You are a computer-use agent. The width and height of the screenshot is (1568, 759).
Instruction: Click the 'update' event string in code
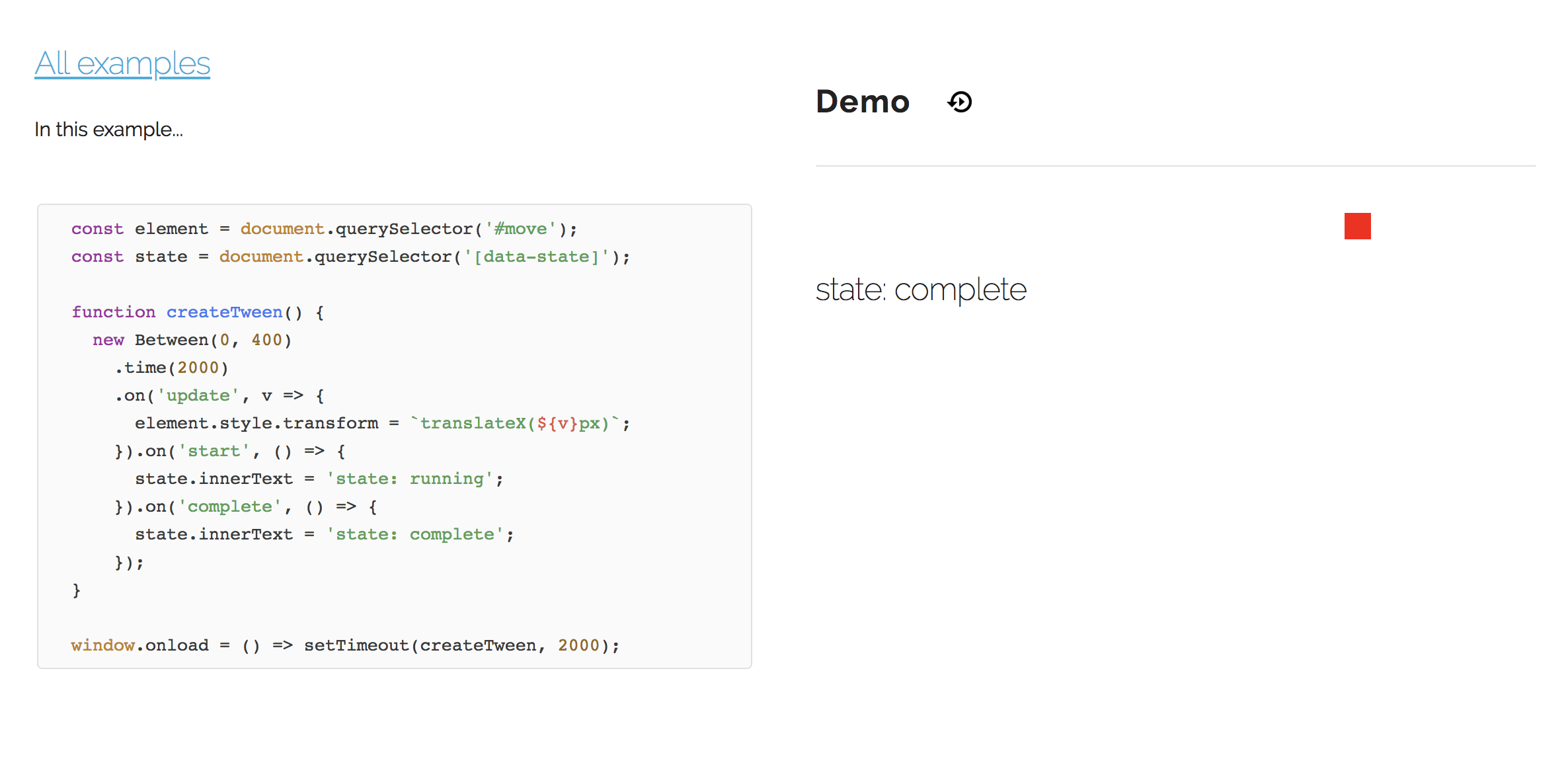[x=198, y=395]
